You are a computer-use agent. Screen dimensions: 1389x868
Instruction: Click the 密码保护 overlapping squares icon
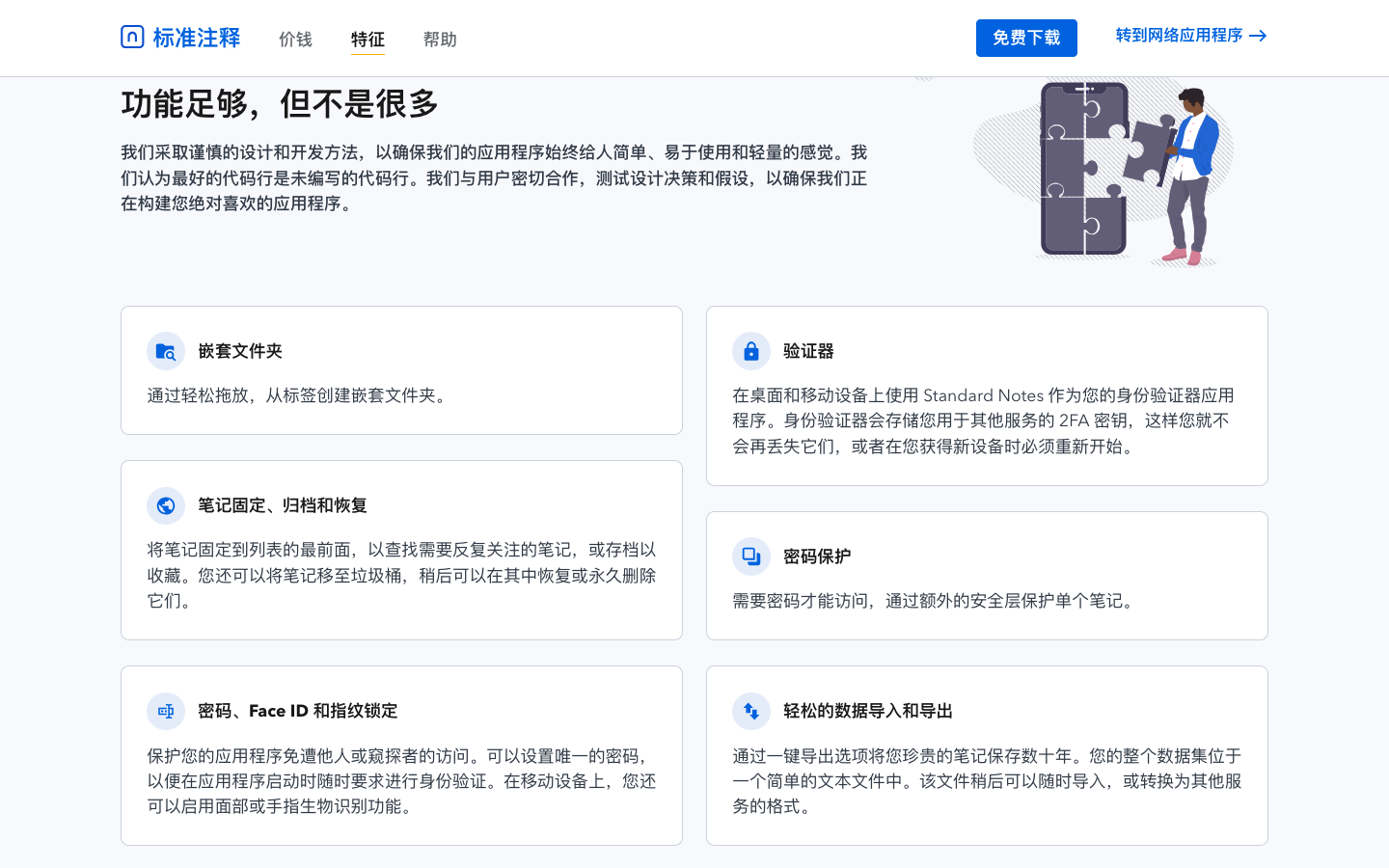pos(751,556)
